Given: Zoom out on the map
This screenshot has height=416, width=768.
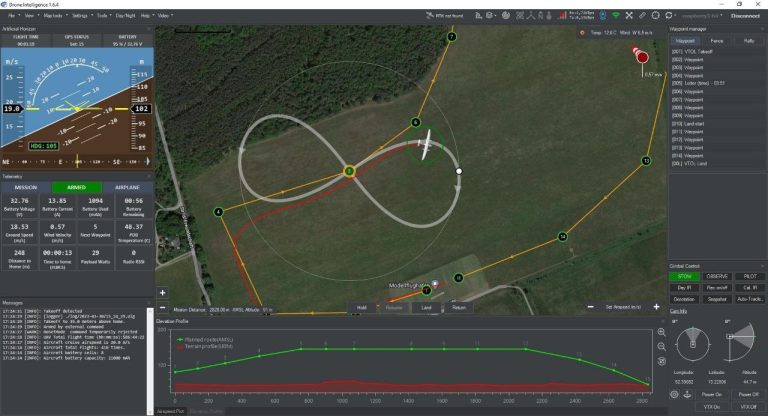Looking at the screenshot, I should 162,307.
